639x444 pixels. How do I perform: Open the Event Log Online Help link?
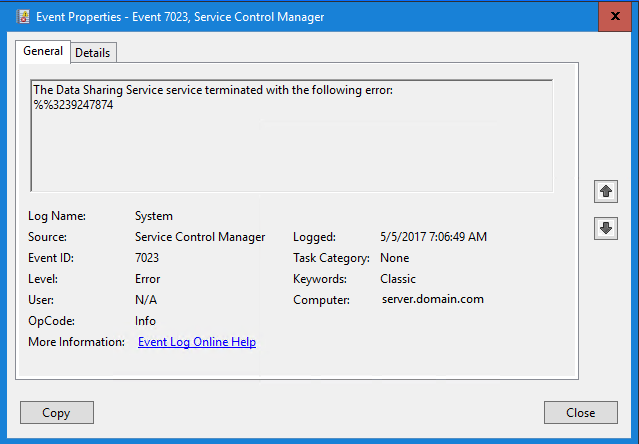[197, 342]
